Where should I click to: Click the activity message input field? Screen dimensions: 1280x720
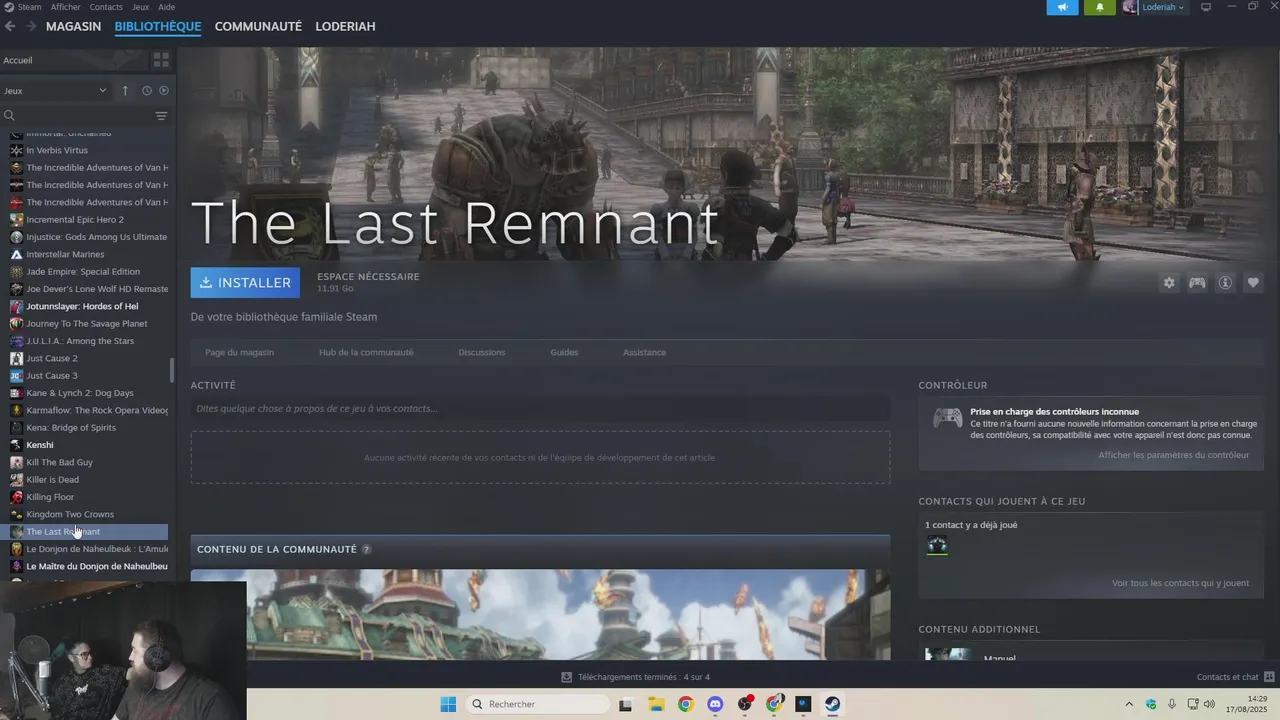[540, 408]
